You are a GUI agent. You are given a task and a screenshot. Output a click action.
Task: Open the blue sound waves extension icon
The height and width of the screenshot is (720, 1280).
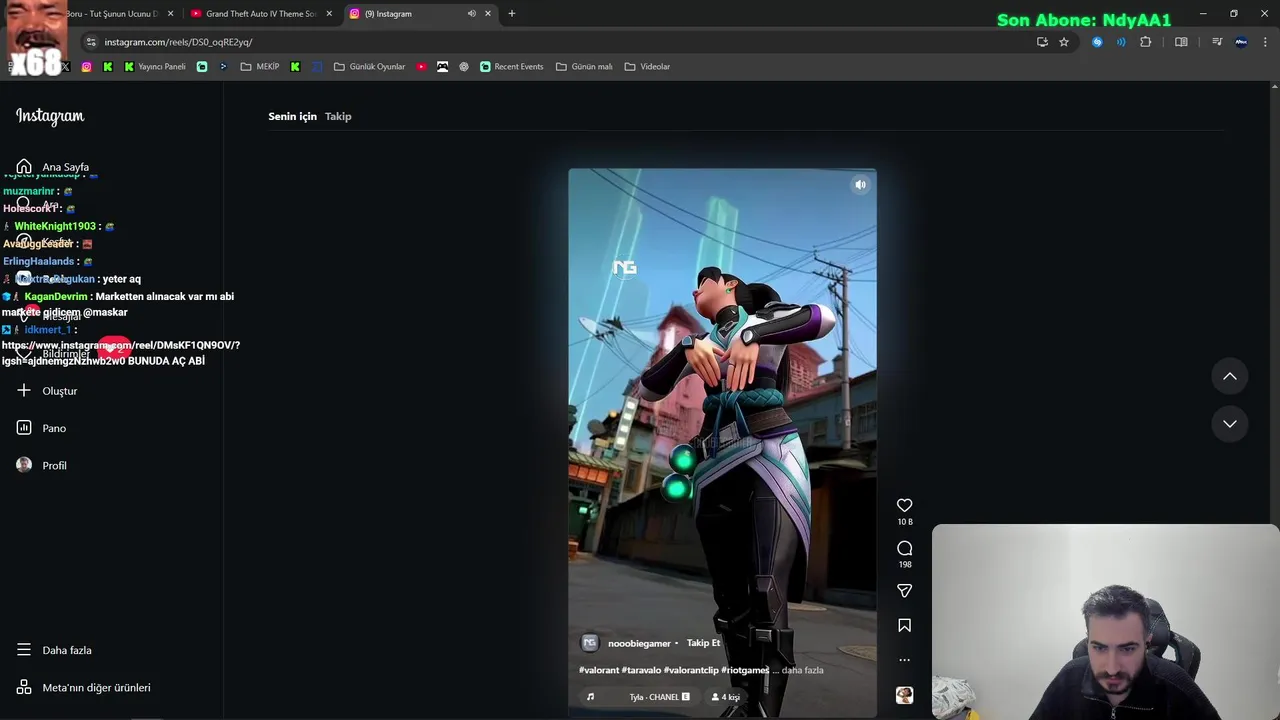pos(1121,42)
